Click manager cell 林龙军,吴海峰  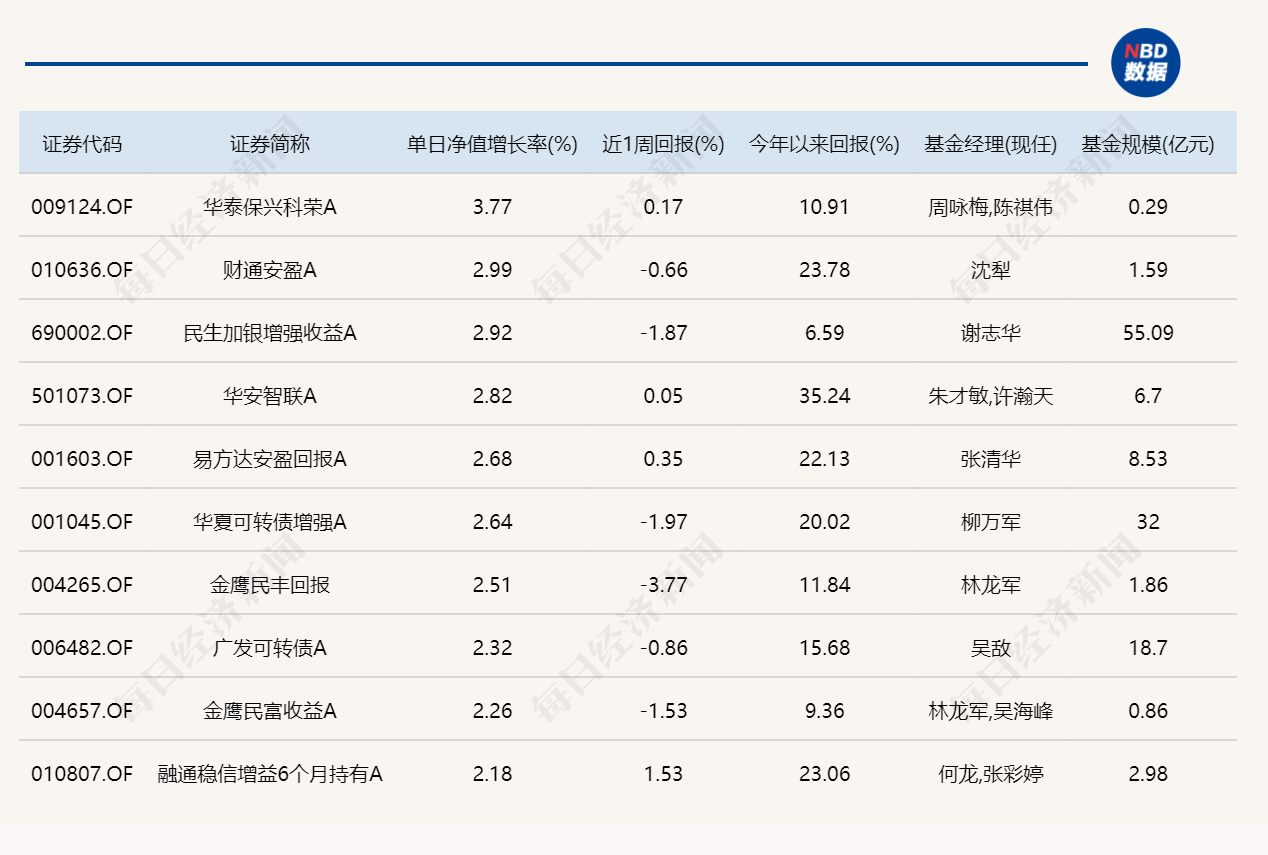coord(990,711)
